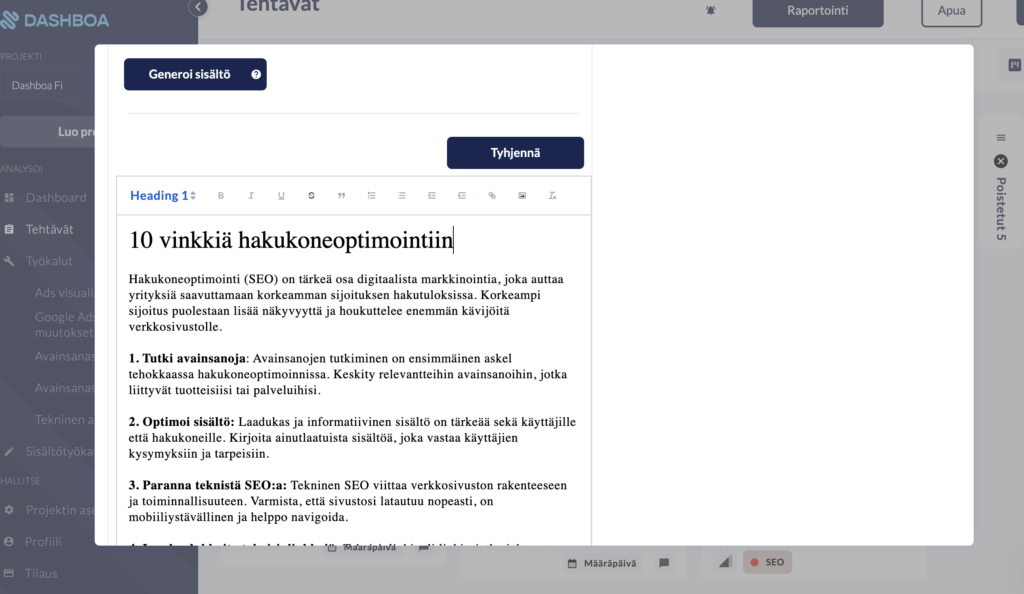Click the '3. Paranna teknistä SEO:a:' text
This screenshot has width=1024, height=594.
pyautogui.click(x=208, y=485)
